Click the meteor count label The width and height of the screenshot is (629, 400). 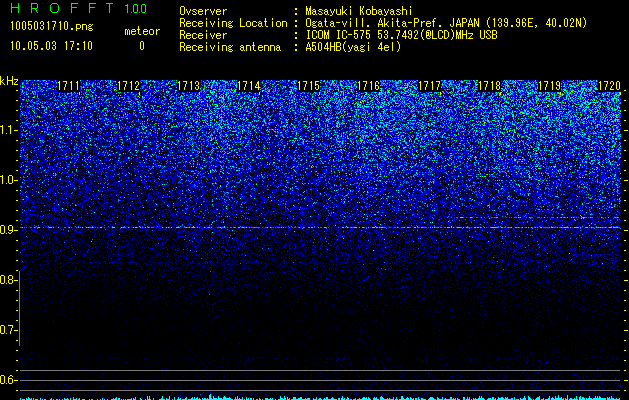click(142, 31)
